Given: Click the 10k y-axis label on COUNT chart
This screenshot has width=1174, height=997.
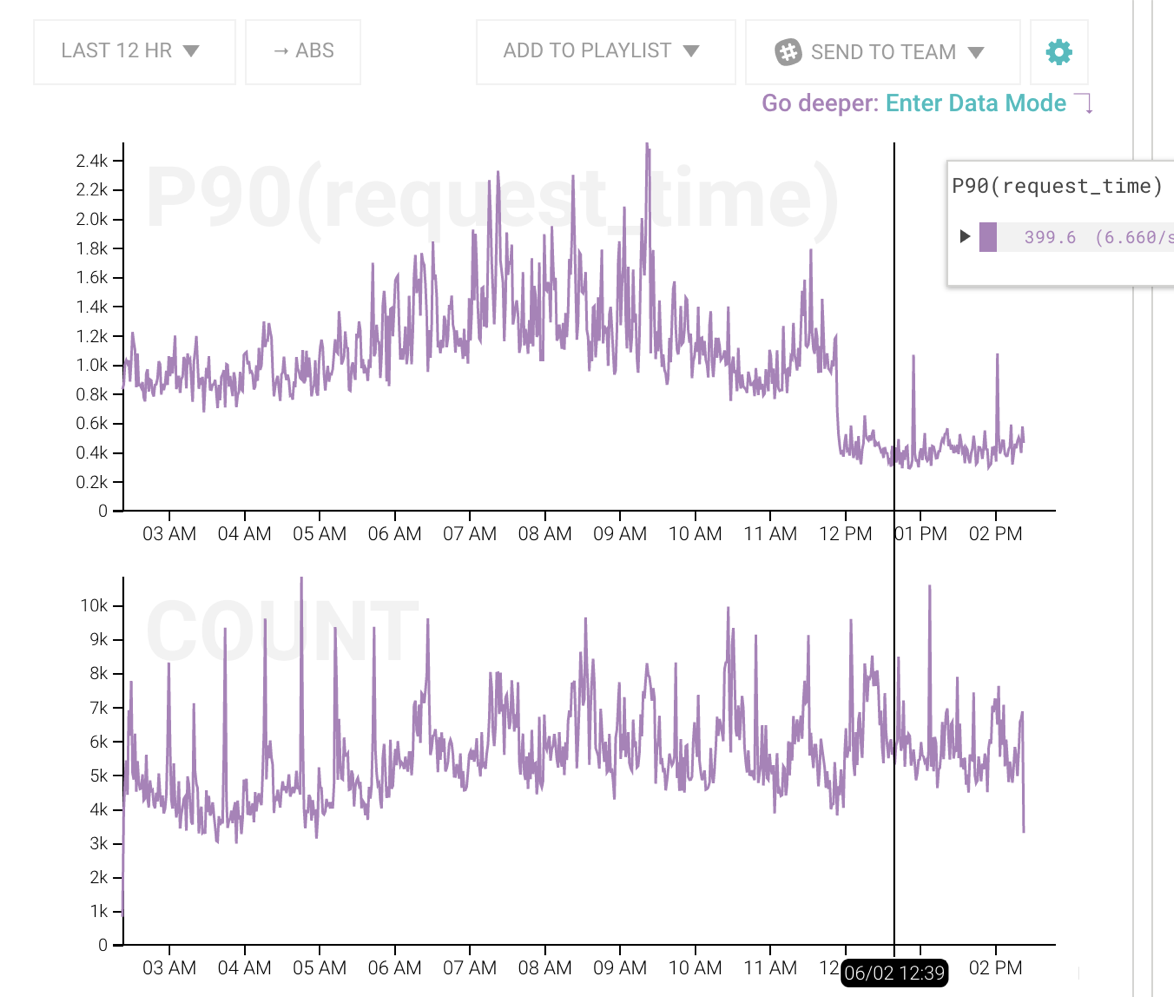Looking at the screenshot, I should 94,606.
